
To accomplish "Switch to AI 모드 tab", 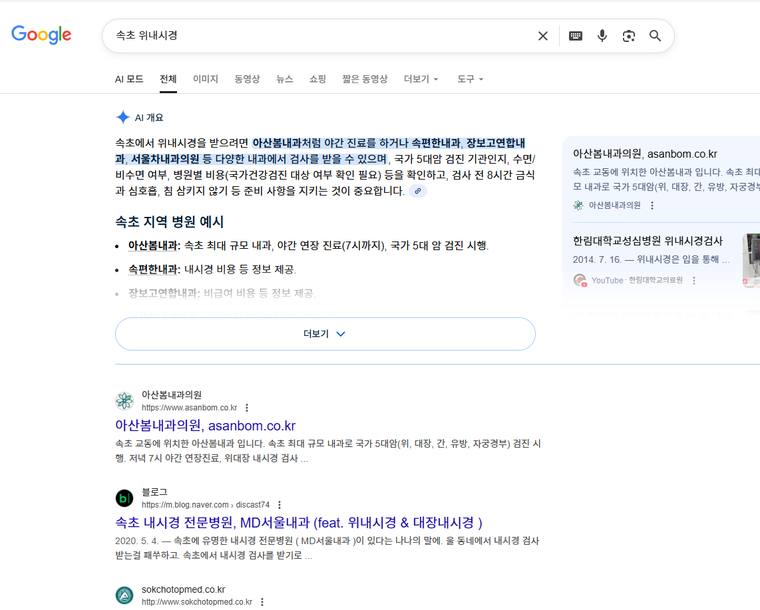I will click(x=129, y=79).
